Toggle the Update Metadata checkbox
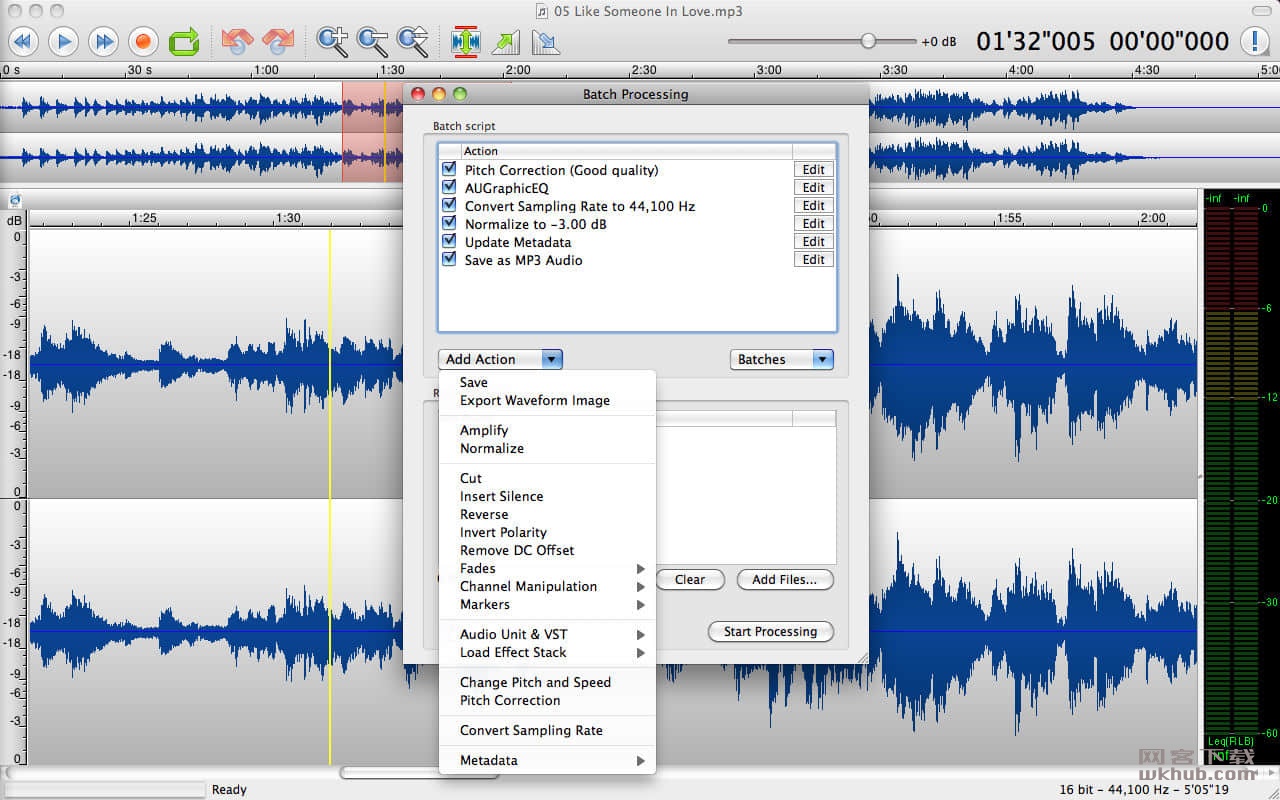Screen dimensions: 1280x800 click(449, 242)
